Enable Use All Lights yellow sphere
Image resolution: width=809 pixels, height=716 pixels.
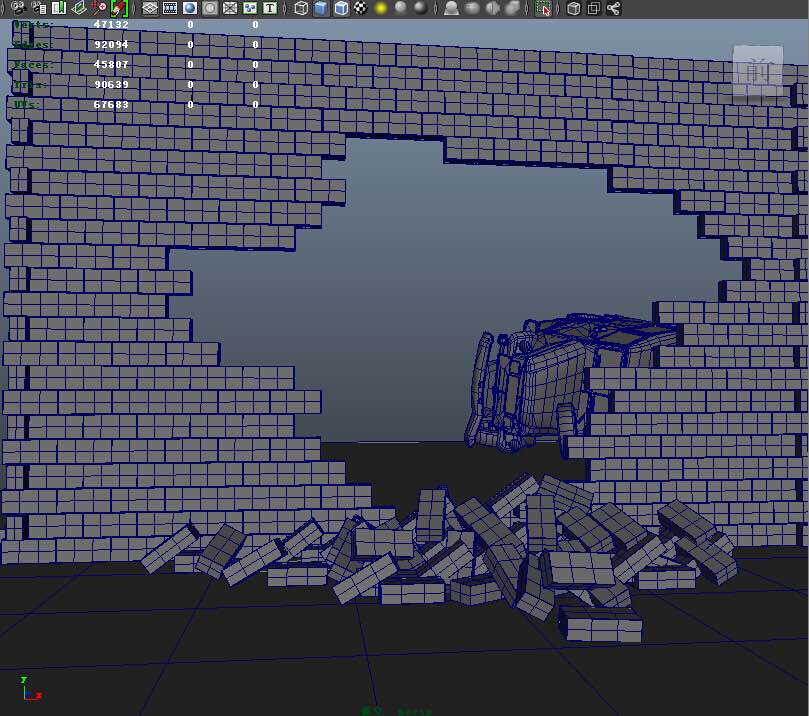click(381, 8)
